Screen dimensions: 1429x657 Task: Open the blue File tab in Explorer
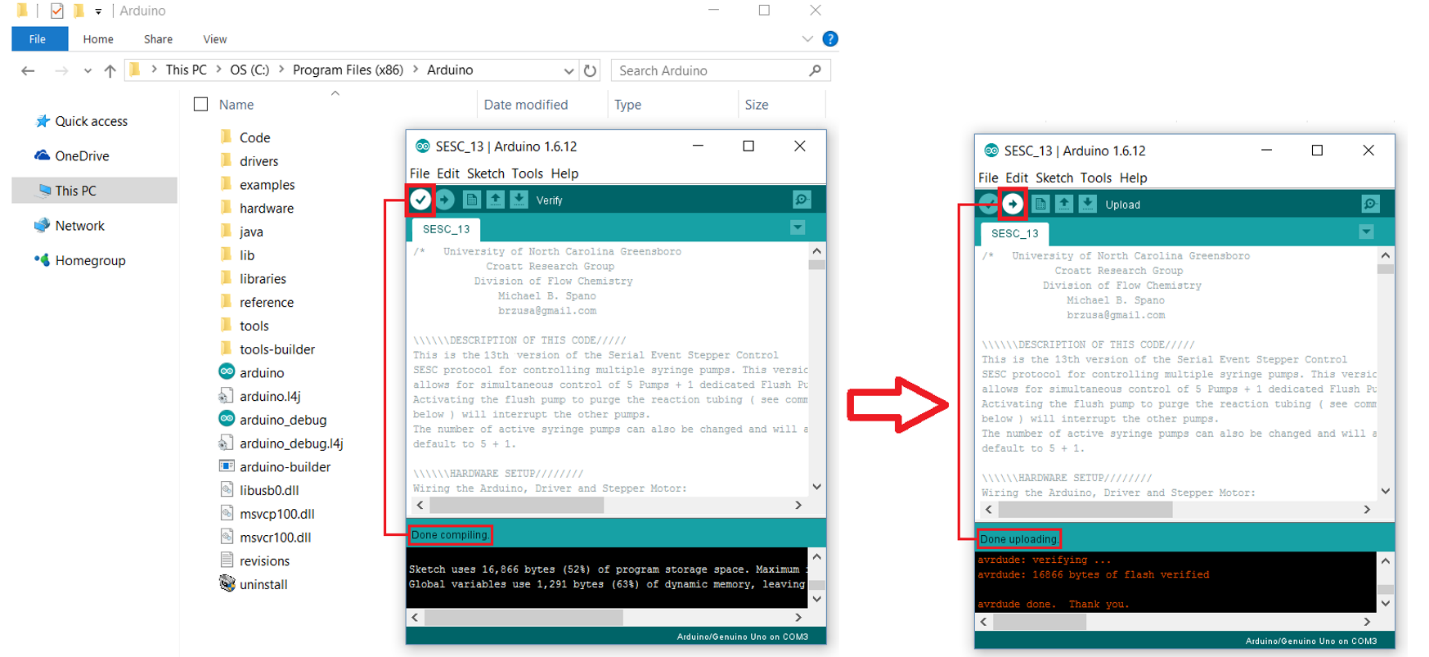[x=38, y=39]
